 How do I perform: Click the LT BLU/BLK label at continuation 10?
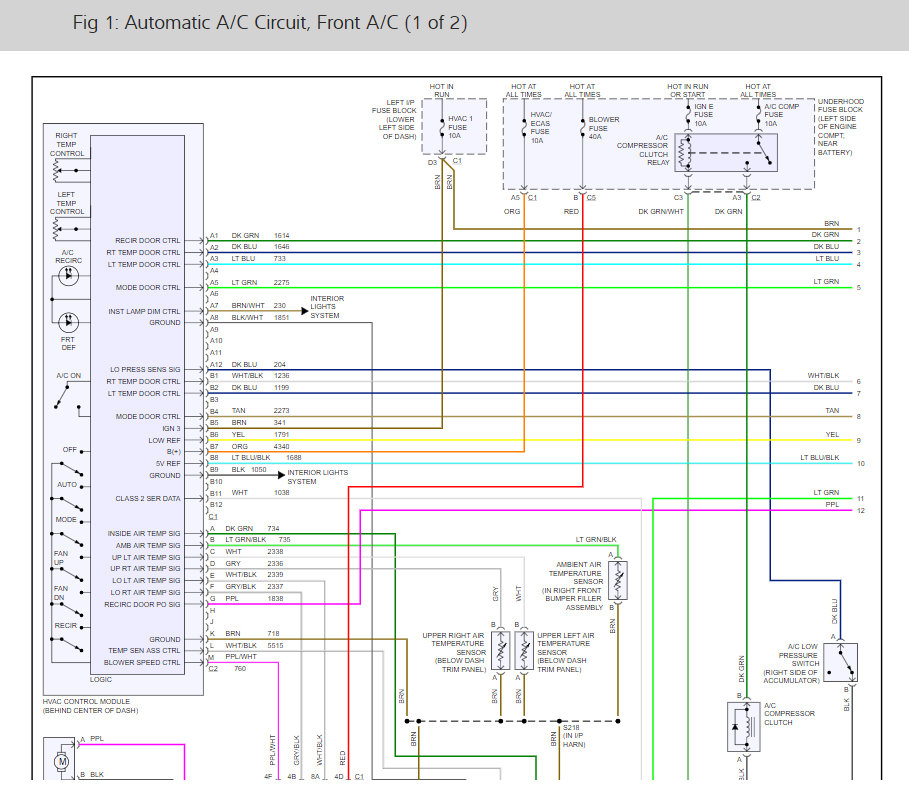[820, 457]
